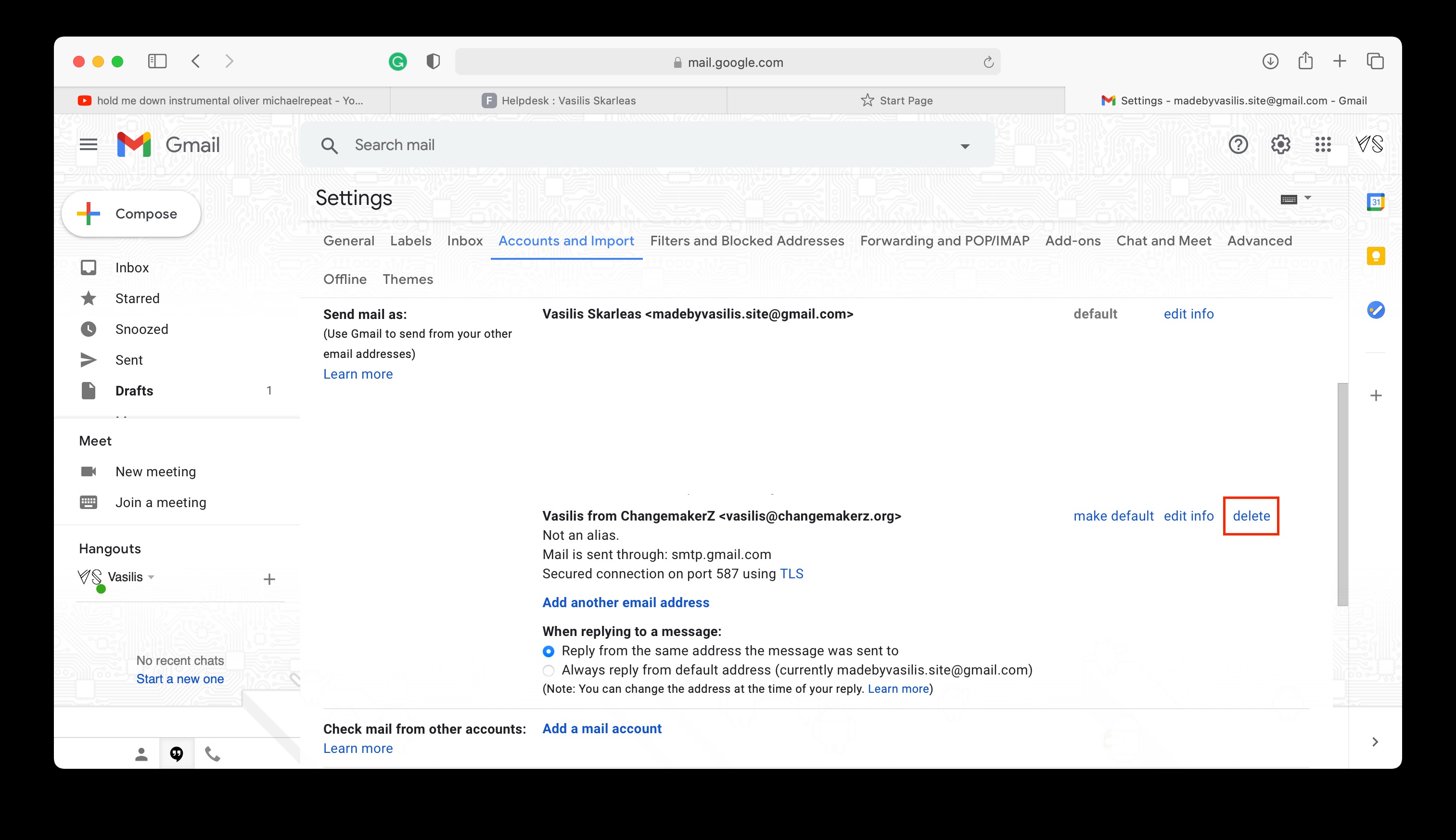Open the Google apps grid

tap(1323, 144)
